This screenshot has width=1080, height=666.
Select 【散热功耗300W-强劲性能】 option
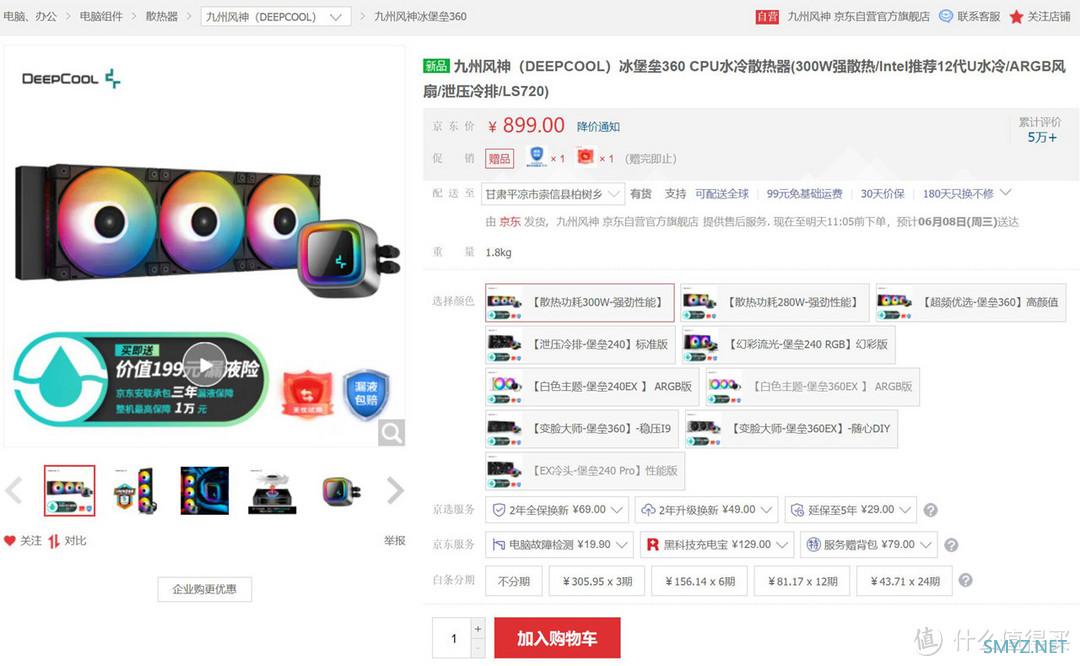(579, 302)
